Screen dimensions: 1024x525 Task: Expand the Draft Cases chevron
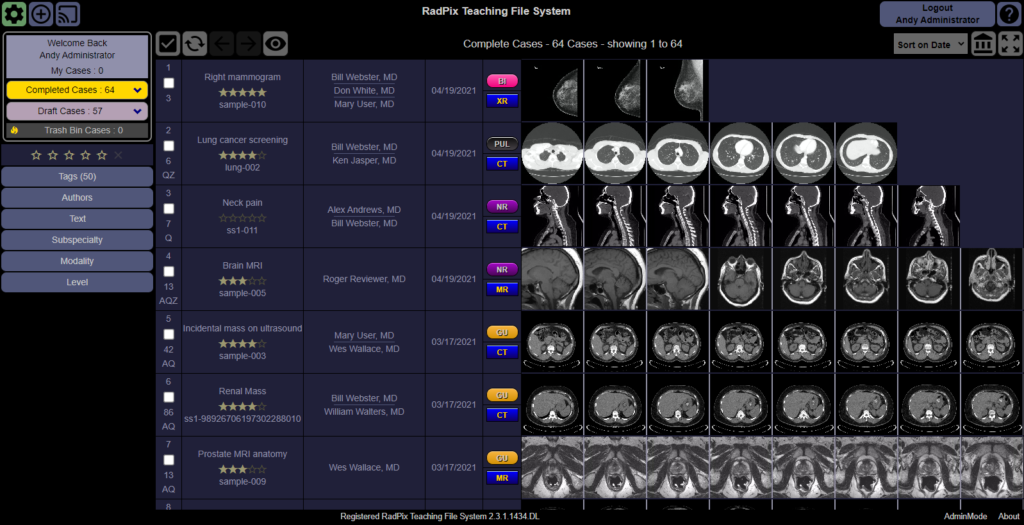click(137, 111)
